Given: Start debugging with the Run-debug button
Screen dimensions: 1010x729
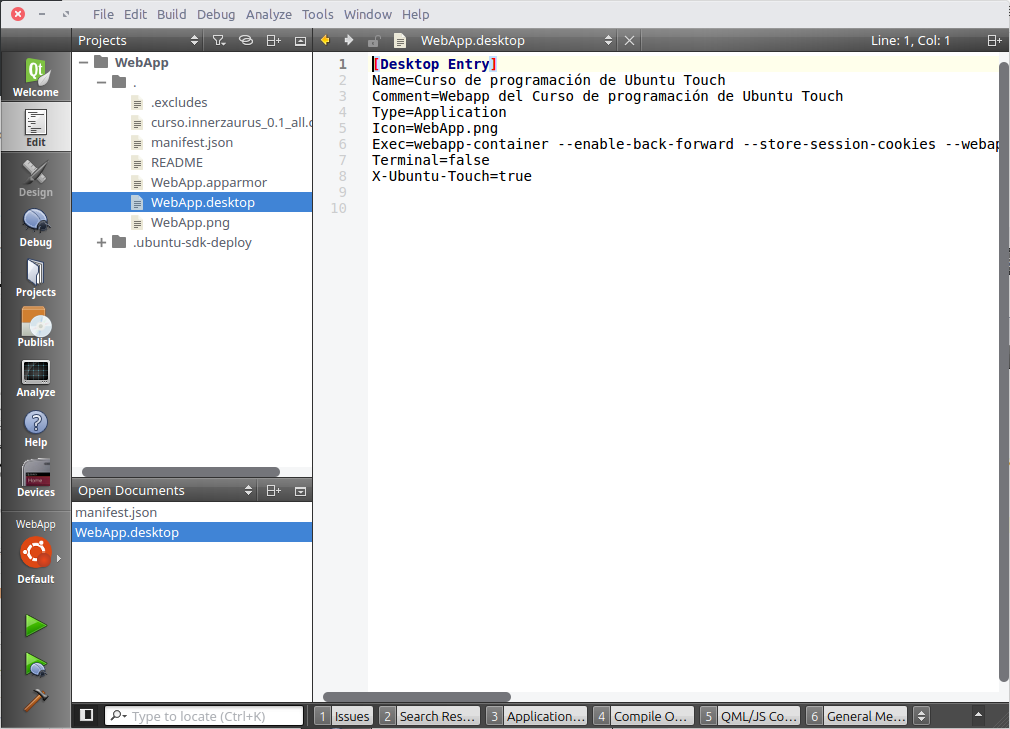Looking at the screenshot, I should pos(35,665).
